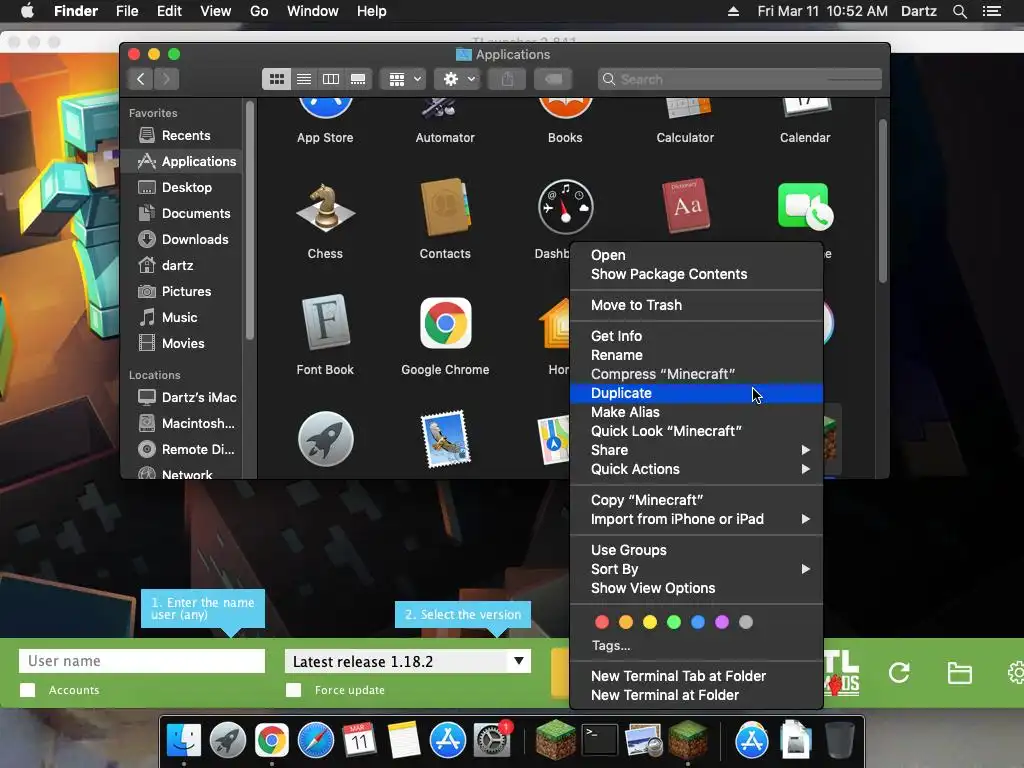
Task: Select Show Package Contents
Action: click(696, 274)
